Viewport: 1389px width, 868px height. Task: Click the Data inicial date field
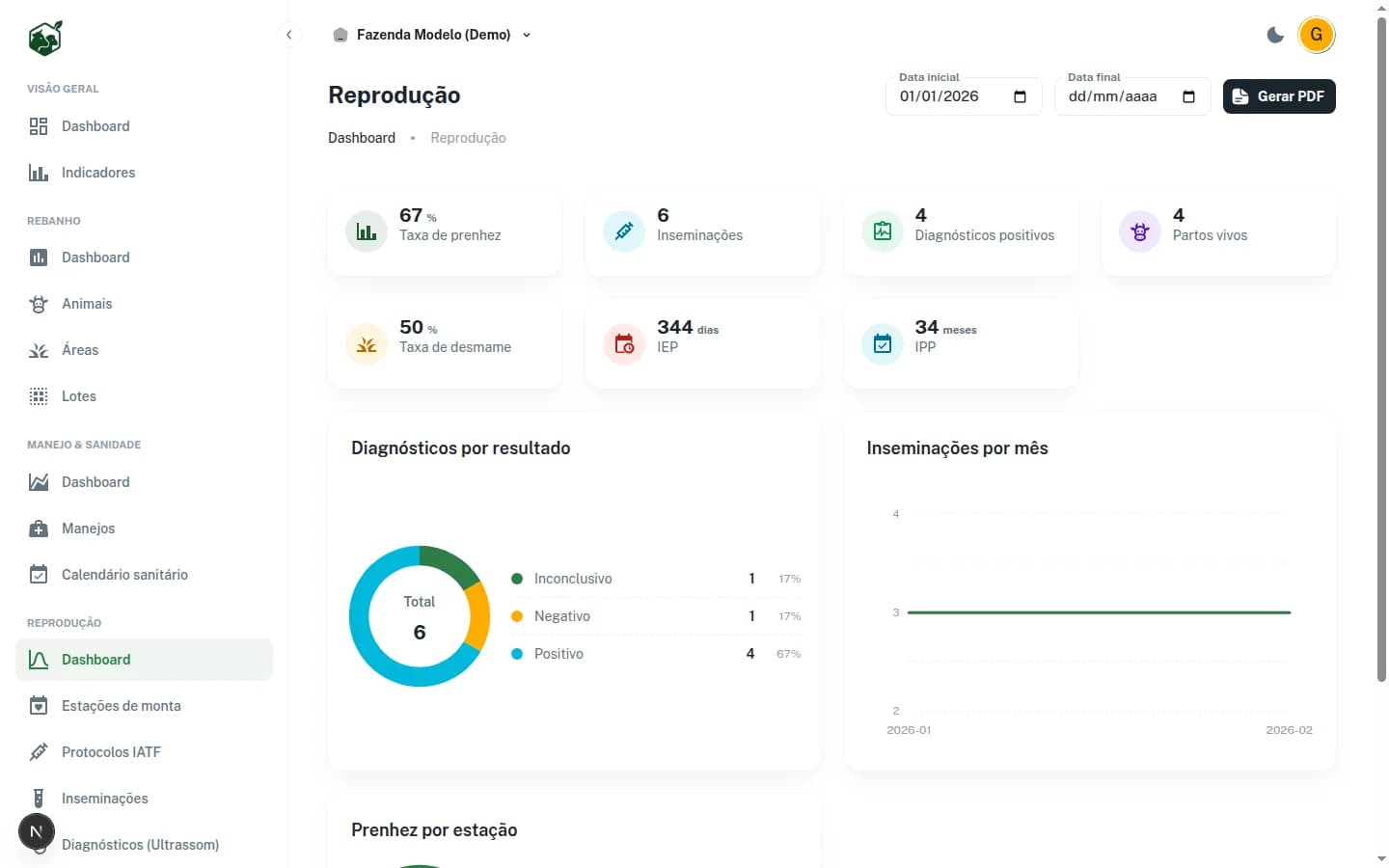coord(964,96)
